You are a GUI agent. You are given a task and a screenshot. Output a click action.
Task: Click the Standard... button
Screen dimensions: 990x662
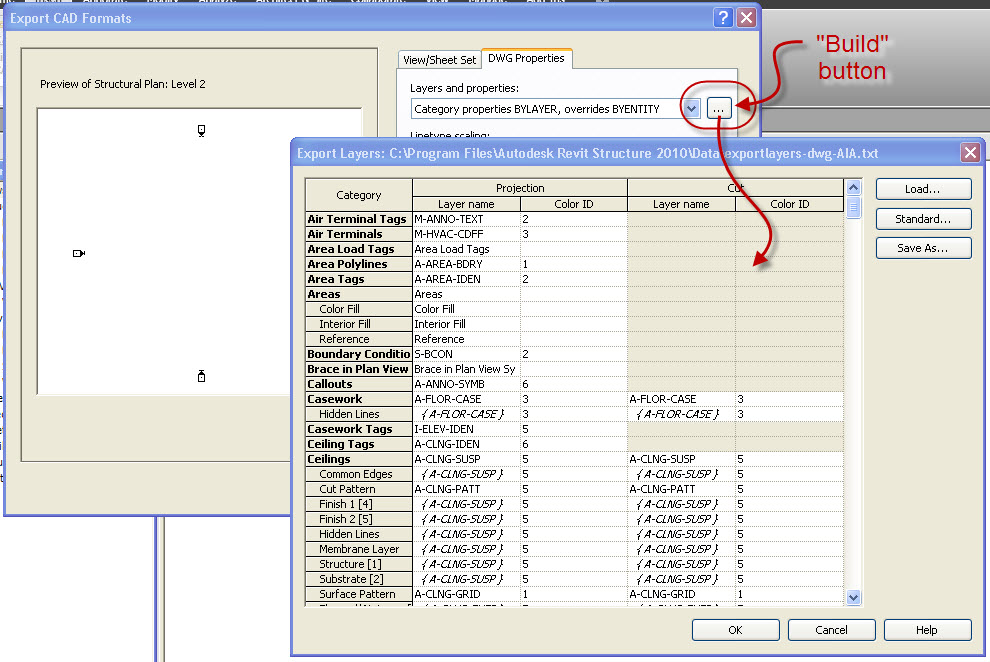pos(923,219)
